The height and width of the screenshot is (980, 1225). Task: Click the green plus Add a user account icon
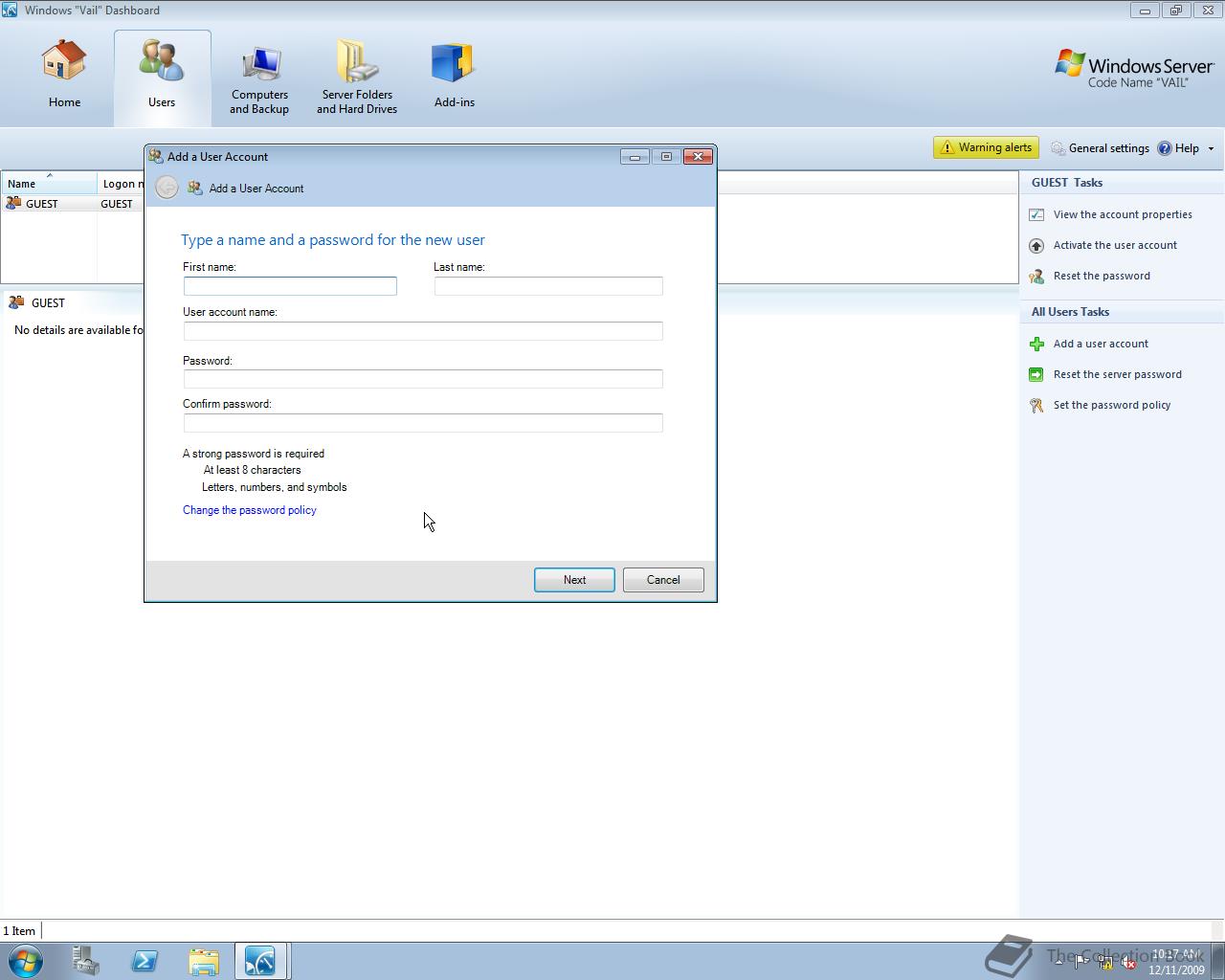click(1036, 344)
